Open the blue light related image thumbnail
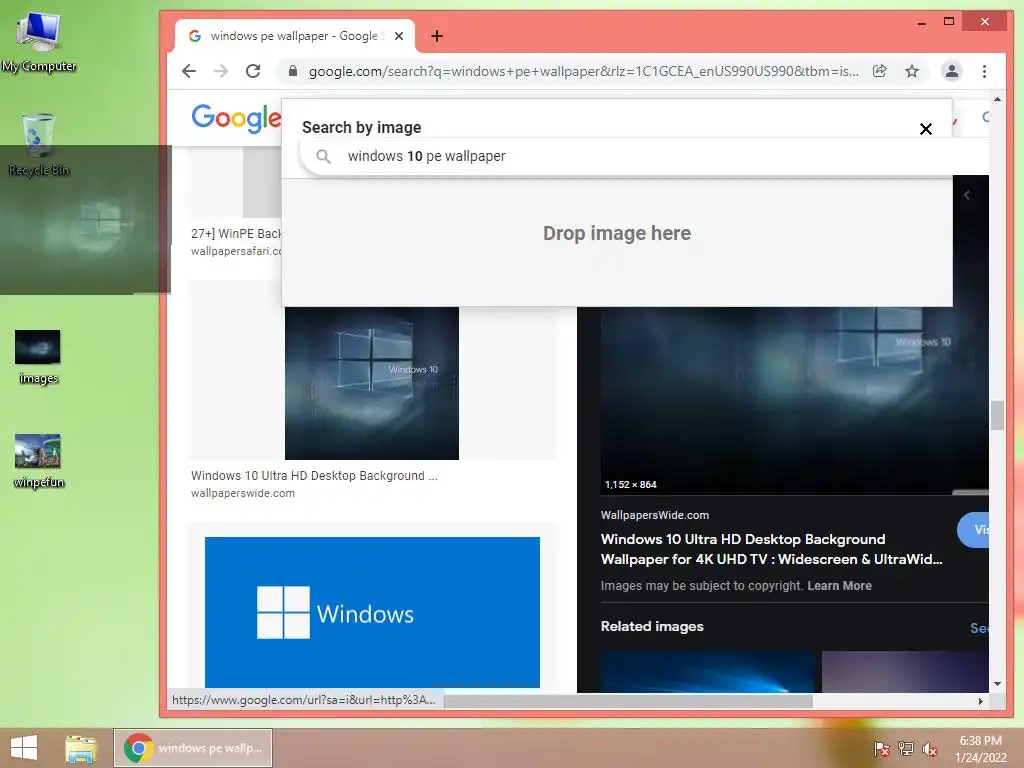 tap(707, 671)
